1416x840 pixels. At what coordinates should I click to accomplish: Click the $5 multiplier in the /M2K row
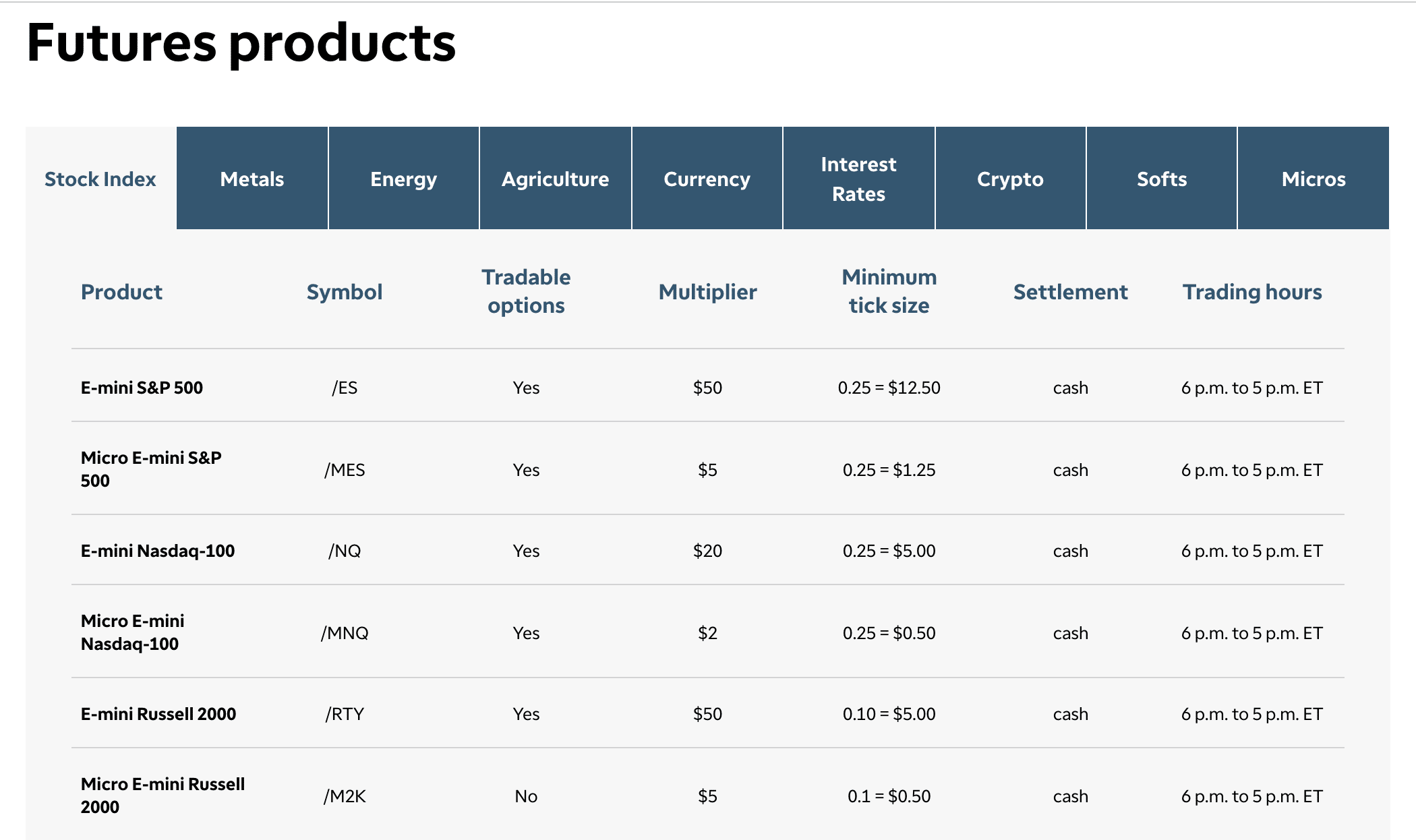[x=707, y=796]
